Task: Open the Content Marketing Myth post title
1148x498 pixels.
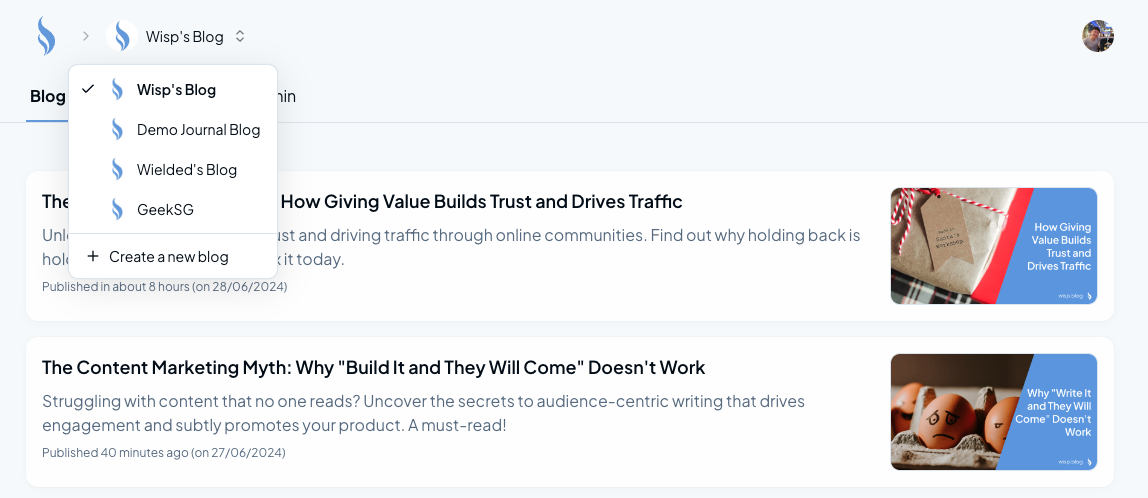Action: pos(373,367)
